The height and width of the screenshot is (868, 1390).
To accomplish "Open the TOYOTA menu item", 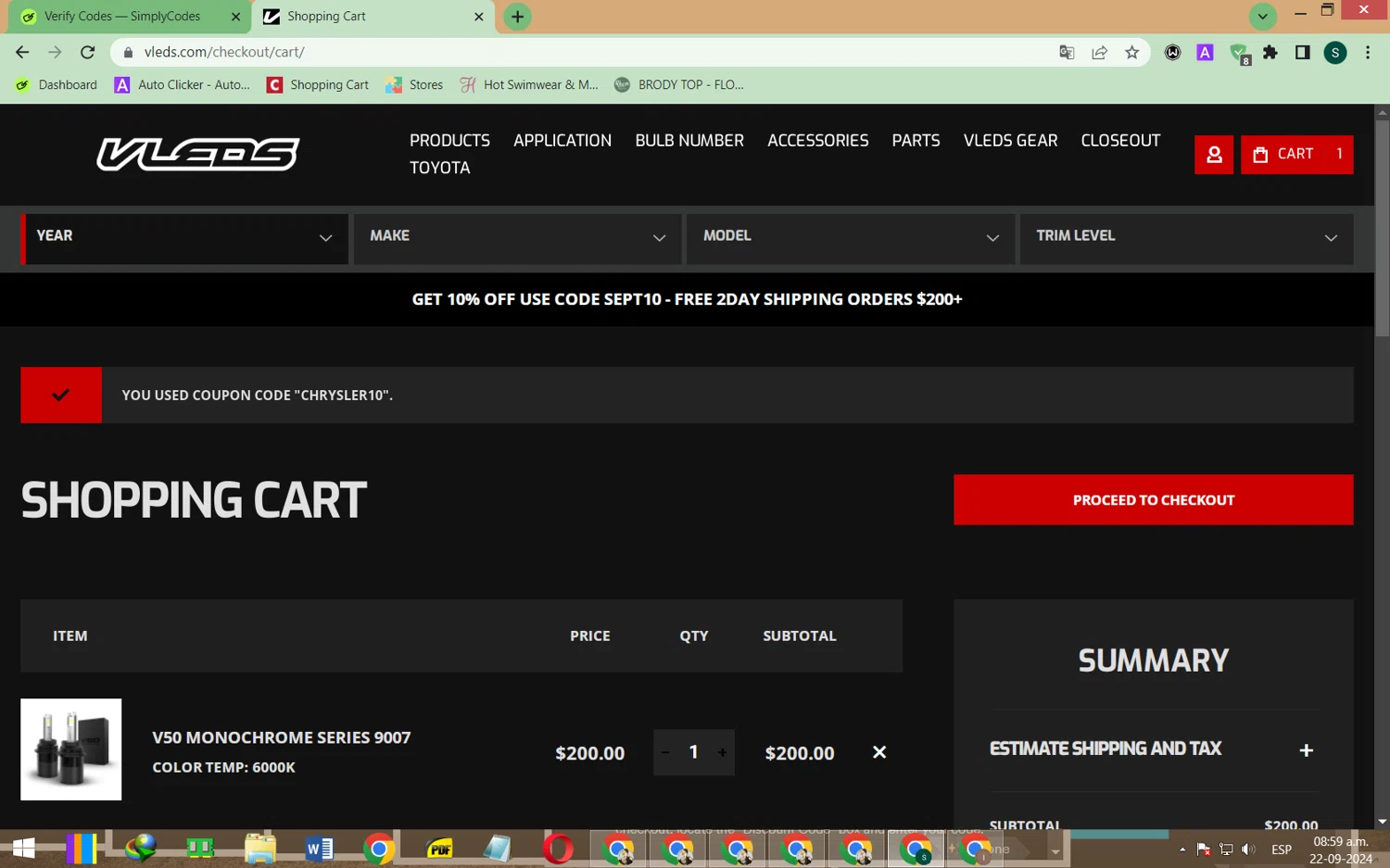I will pos(439,168).
